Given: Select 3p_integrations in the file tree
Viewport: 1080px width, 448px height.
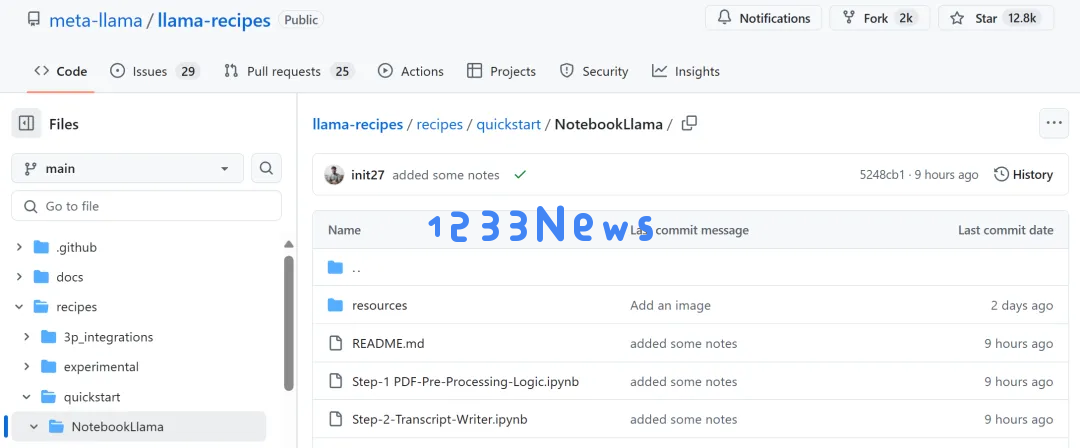Looking at the screenshot, I should pyautogui.click(x=108, y=337).
